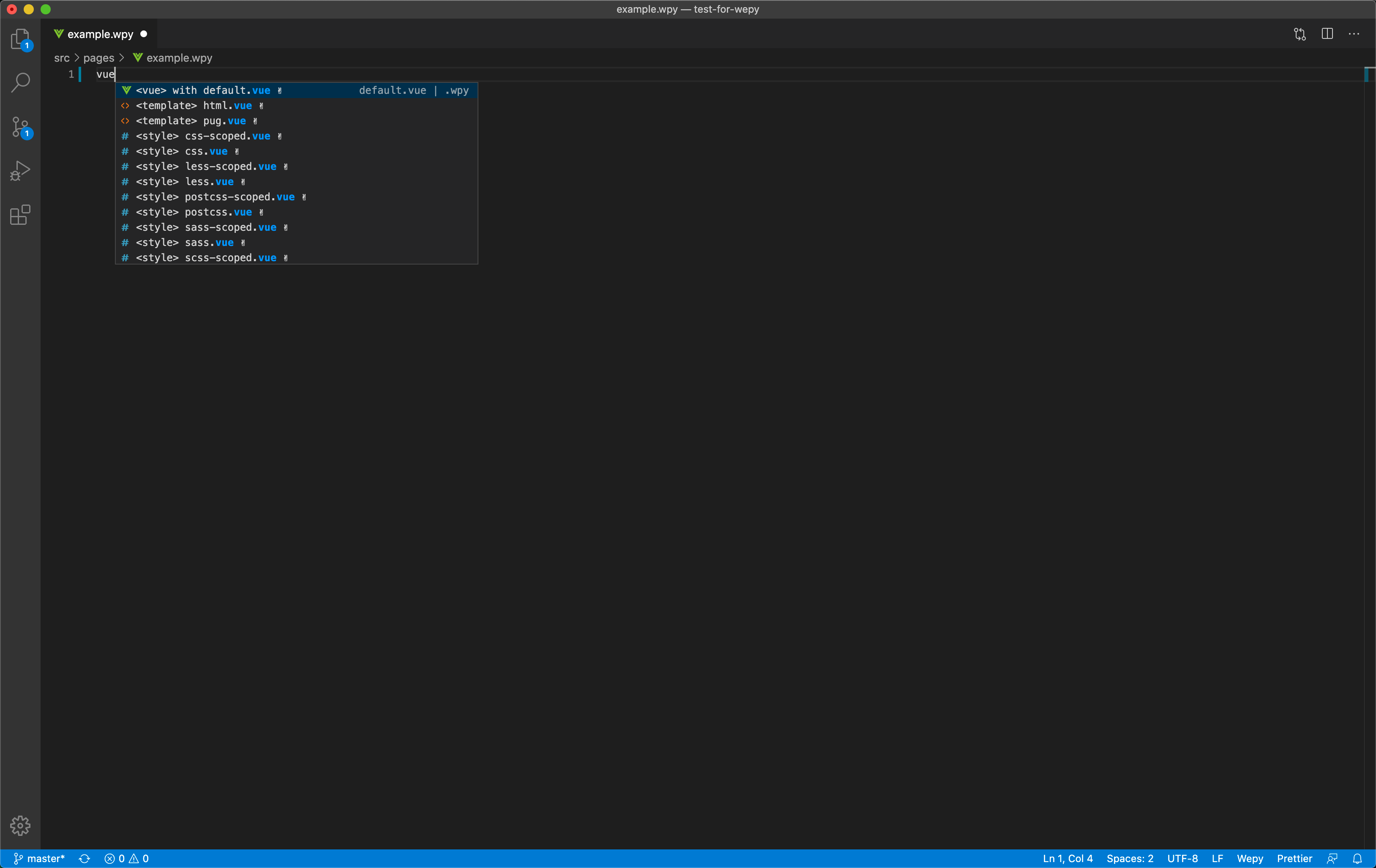Click errors and warnings count
1376x868 pixels.
(x=126, y=858)
